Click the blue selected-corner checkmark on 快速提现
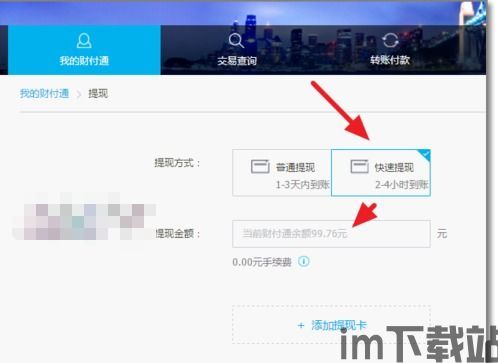 click(x=426, y=154)
